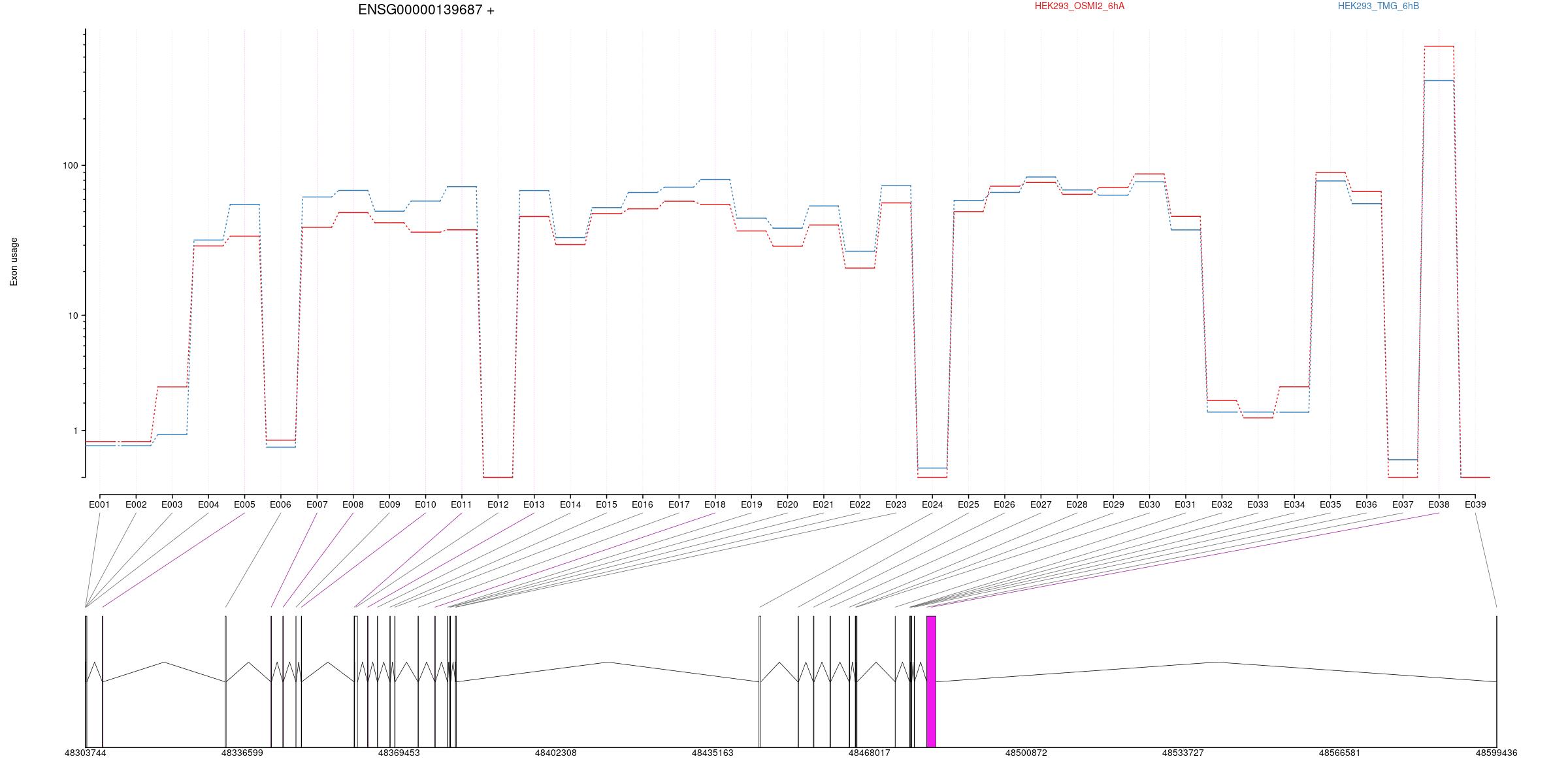This screenshot has height=784, width=1568.
Task: Click exon label E018
Action: [x=715, y=504]
